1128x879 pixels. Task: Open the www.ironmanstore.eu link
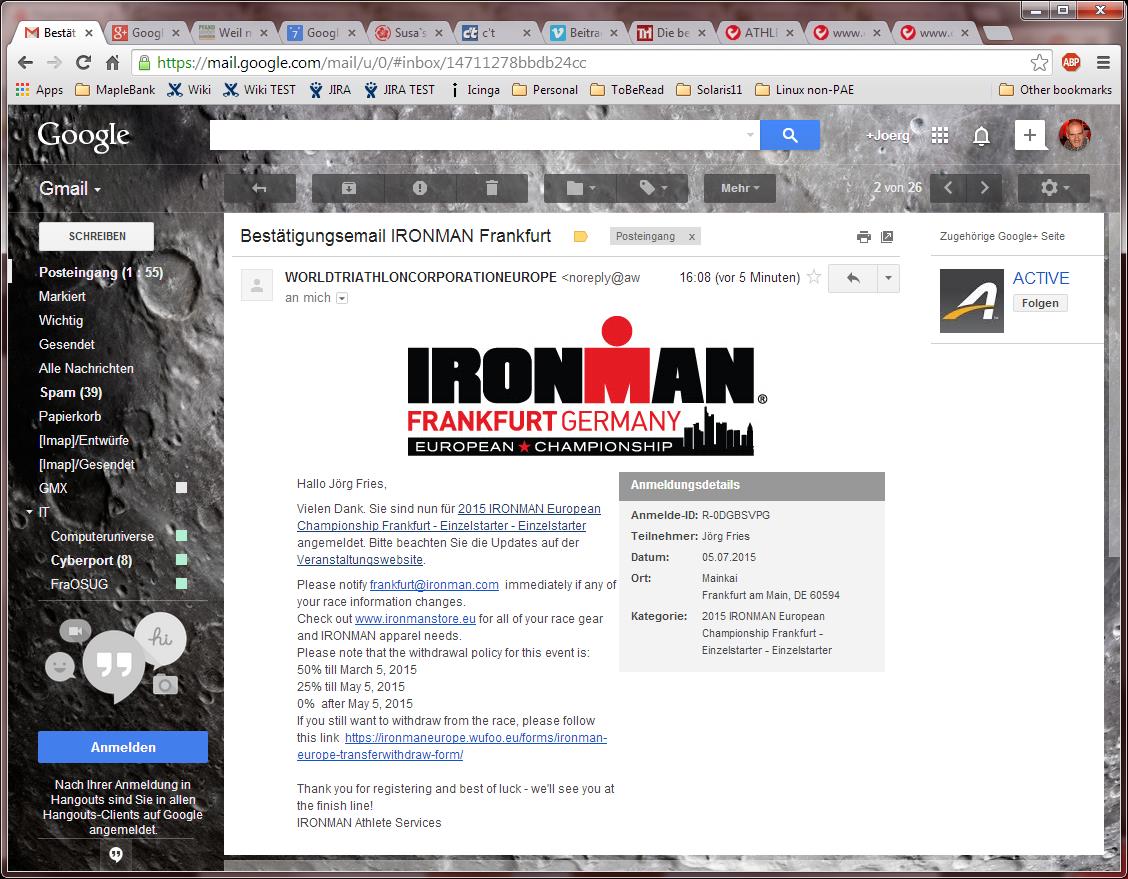[415, 619]
